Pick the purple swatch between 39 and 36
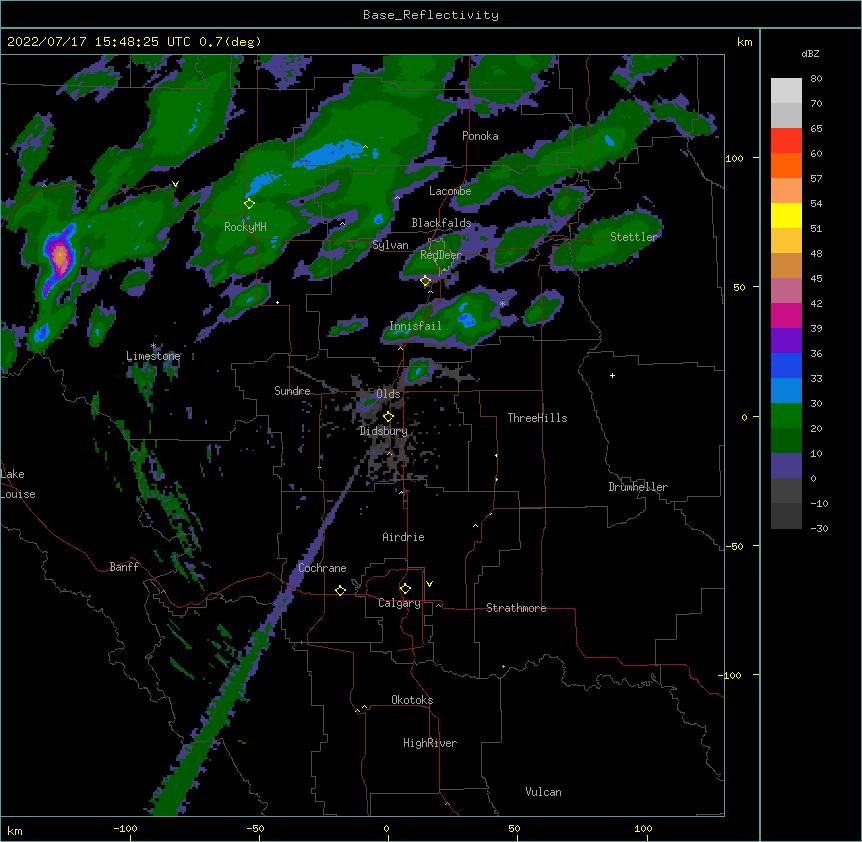 point(786,341)
